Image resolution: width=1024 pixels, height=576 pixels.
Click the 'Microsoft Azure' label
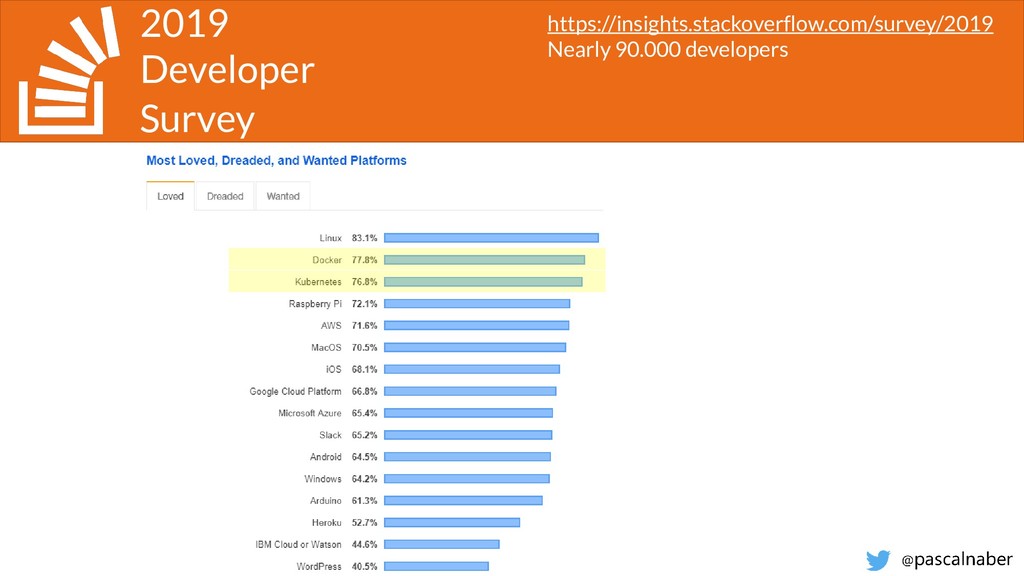click(x=310, y=413)
